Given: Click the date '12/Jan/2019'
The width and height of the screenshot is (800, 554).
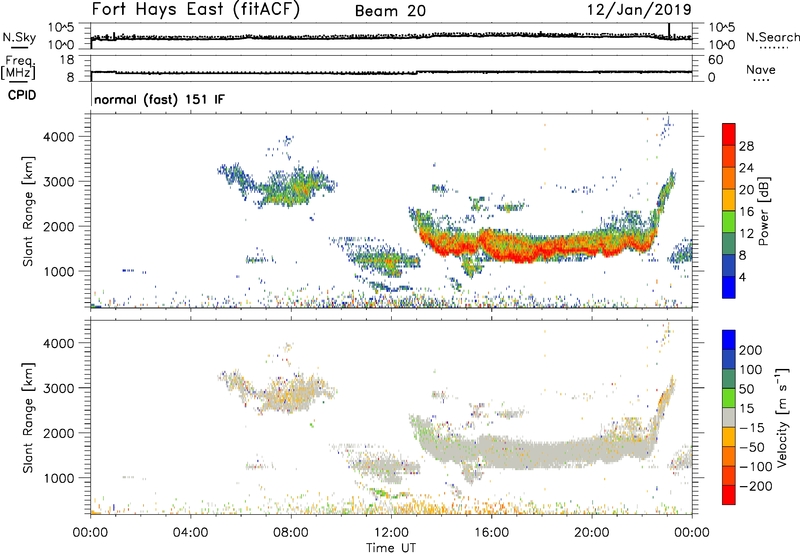Looking at the screenshot, I should pos(639,10).
